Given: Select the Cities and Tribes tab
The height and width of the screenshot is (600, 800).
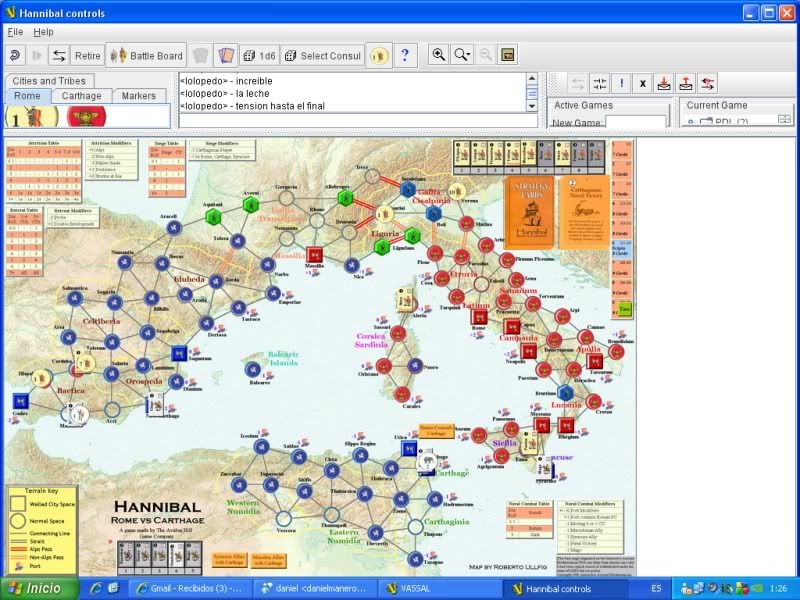Looking at the screenshot, I should (x=49, y=81).
